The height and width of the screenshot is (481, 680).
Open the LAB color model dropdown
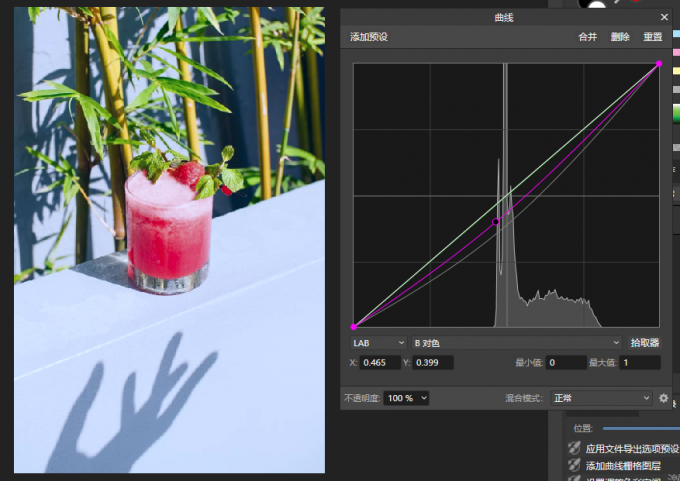point(379,343)
